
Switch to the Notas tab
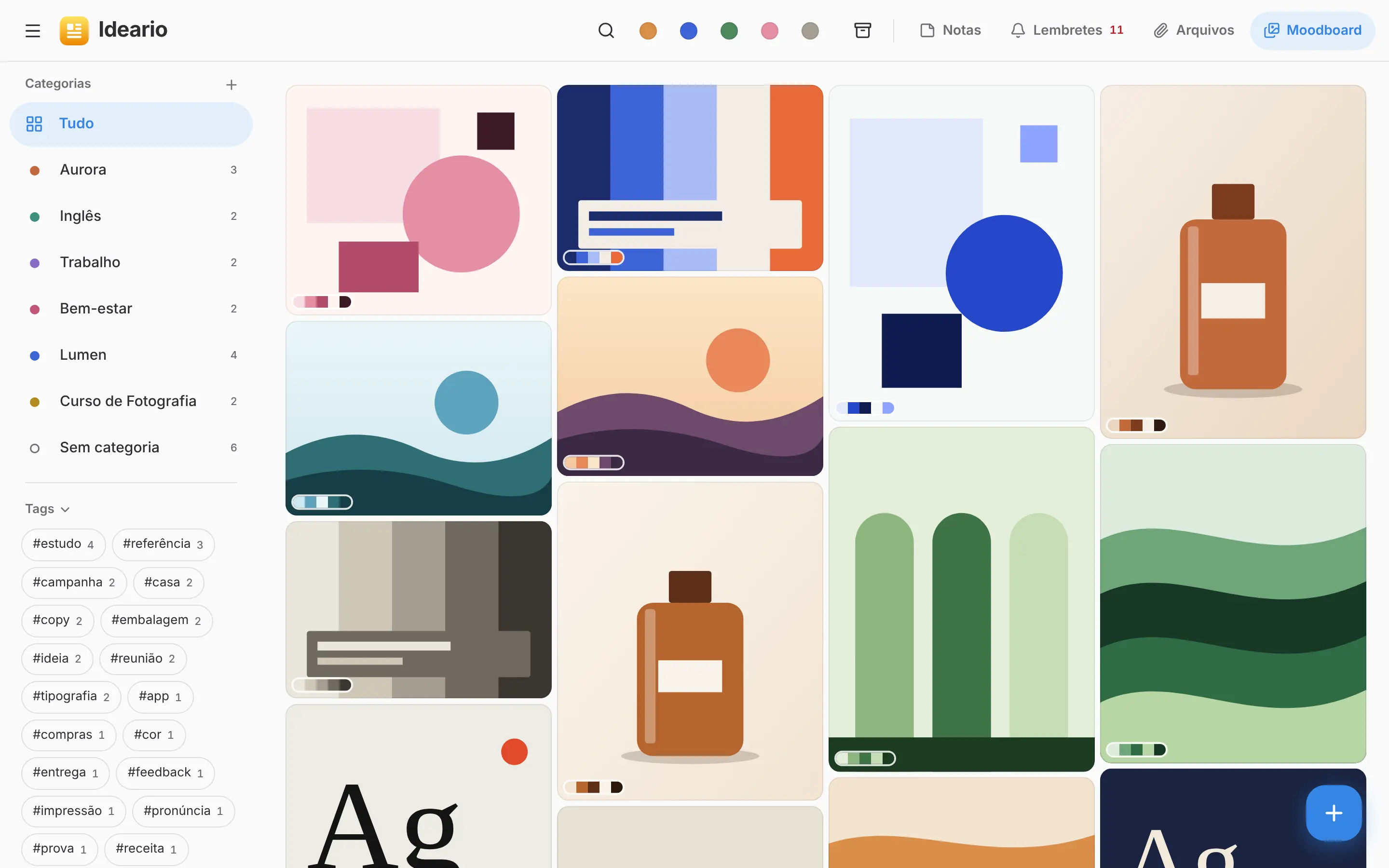pyautogui.click(x=951, y=30)
